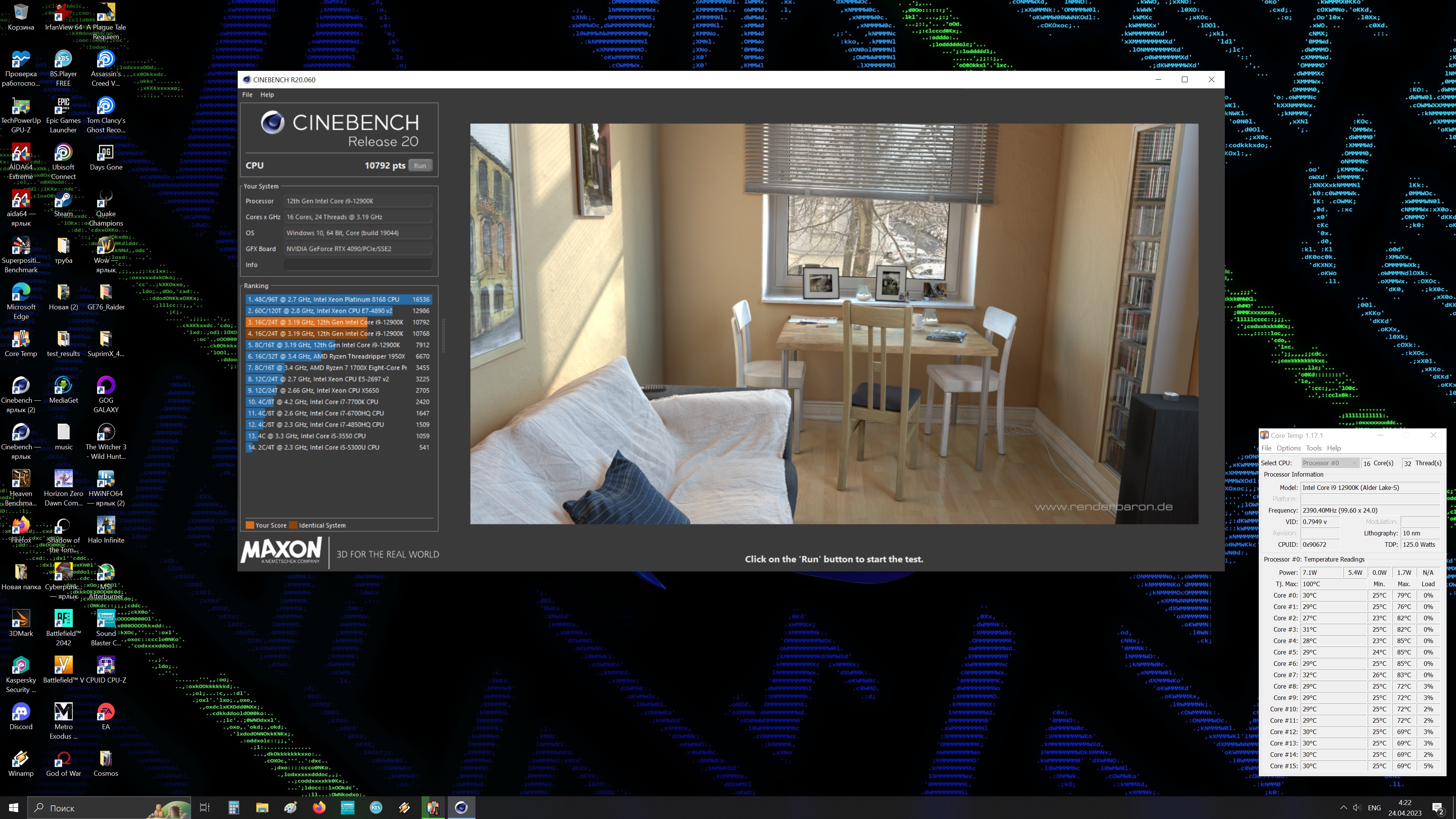Select the Xeon Platinum 8168 ranking entry
Image resolution: width=1456 pixels, height=819 pixels.
pyautogui.click(x=338, y=300)
